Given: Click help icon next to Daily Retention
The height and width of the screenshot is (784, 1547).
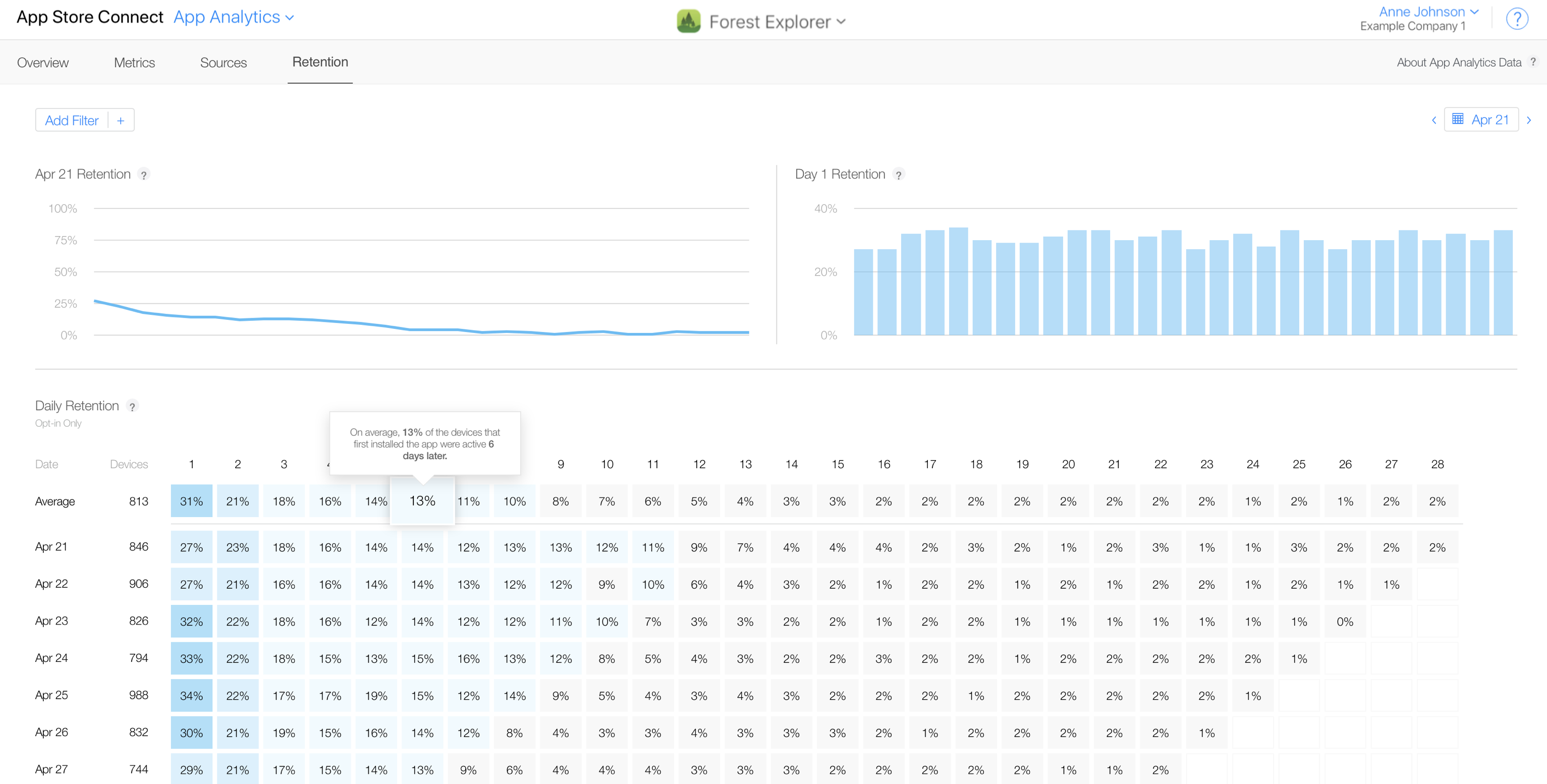Looking at the screenshot, I should click(132, 407).
